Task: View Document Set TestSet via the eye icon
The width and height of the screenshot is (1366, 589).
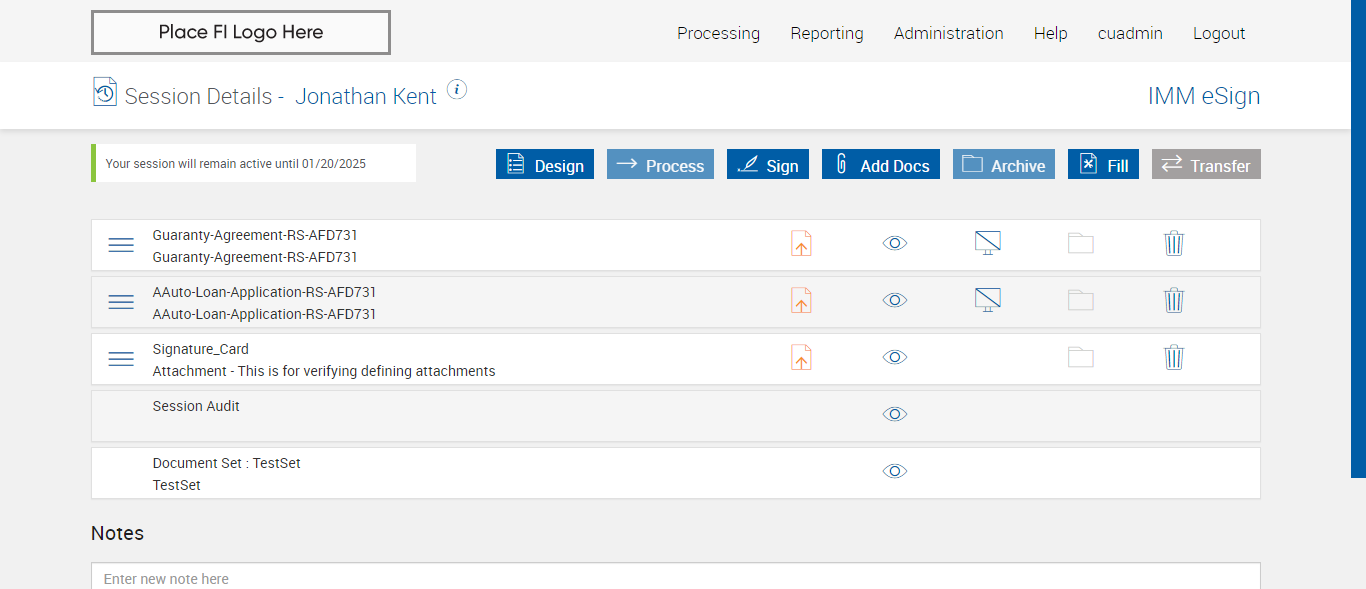Action: pos(895,471)
